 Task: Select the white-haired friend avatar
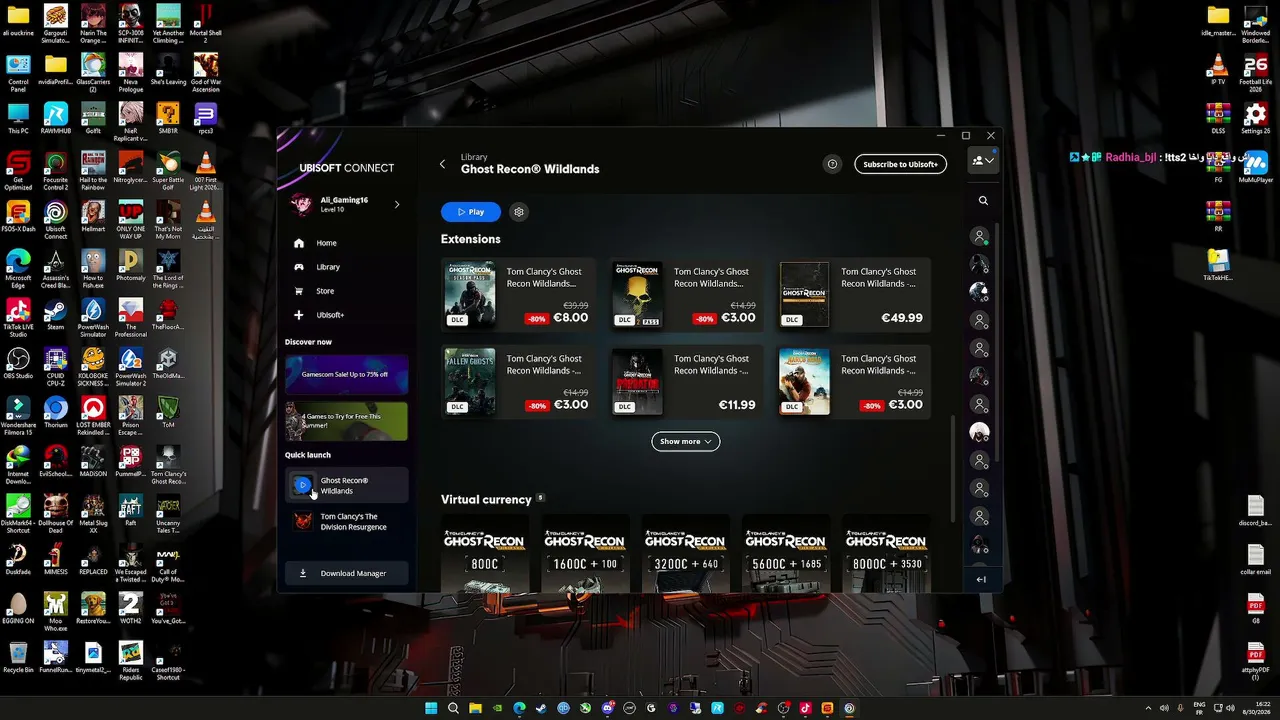[x=980, y=432]
